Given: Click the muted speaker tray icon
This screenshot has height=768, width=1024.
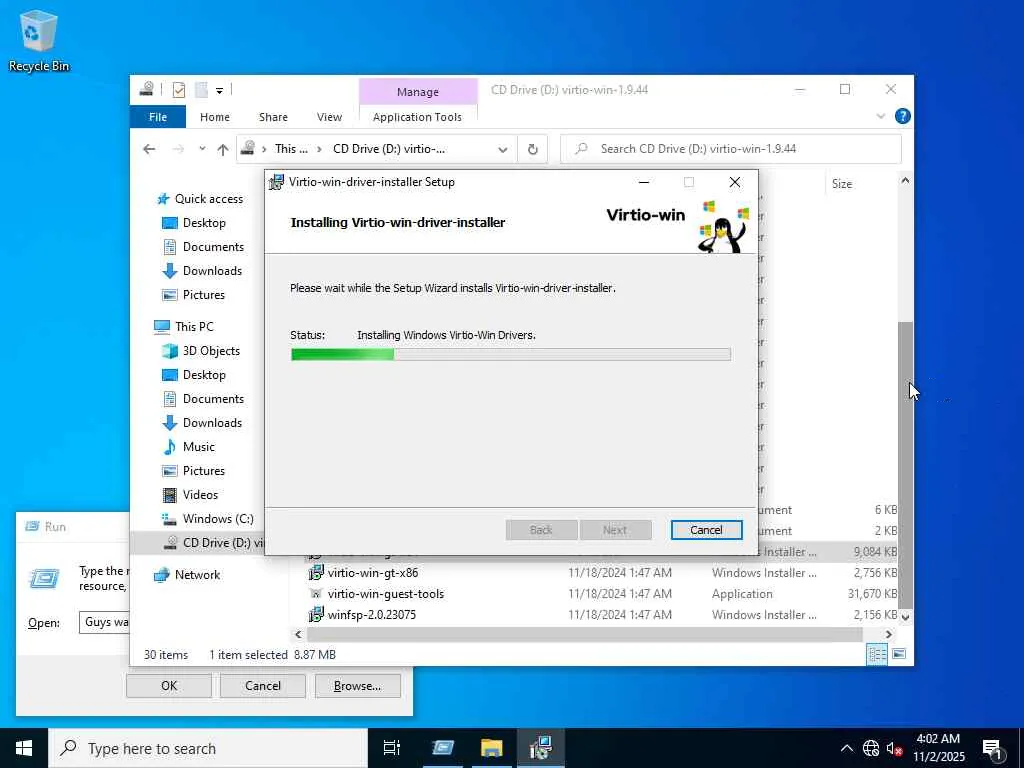Looking at the screenshot, I should 894,748.
